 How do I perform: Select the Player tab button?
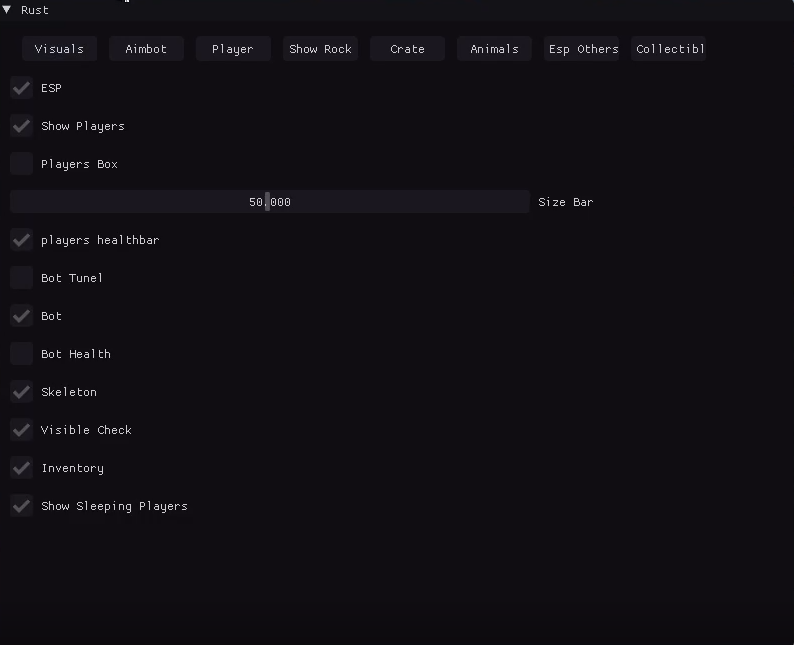[x=233, y=49]
